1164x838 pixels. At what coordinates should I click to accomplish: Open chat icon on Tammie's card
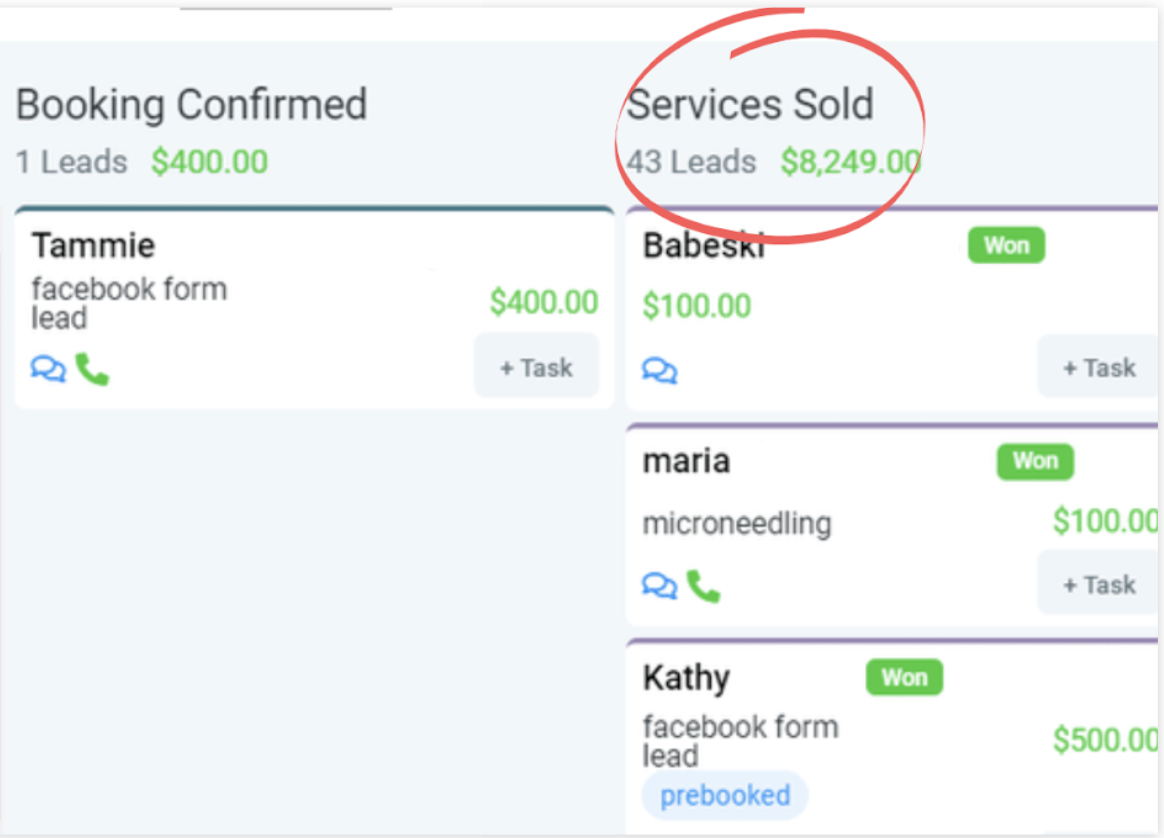point(48,368)
